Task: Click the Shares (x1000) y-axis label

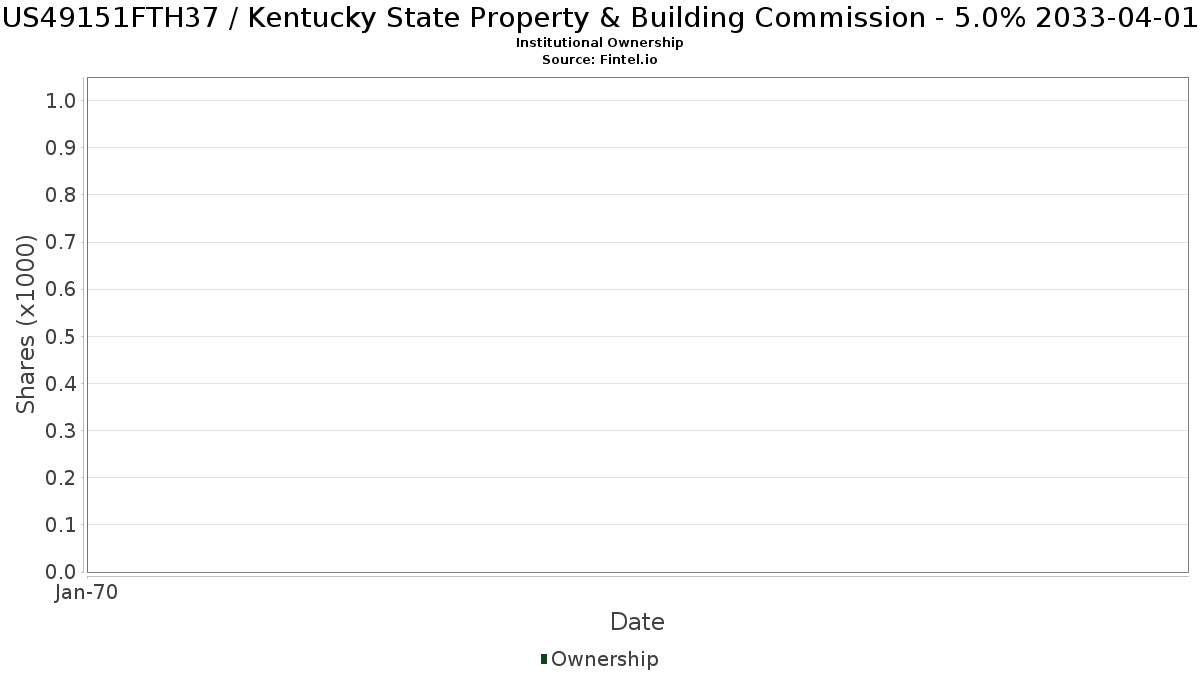Action: tap(26, 324)
